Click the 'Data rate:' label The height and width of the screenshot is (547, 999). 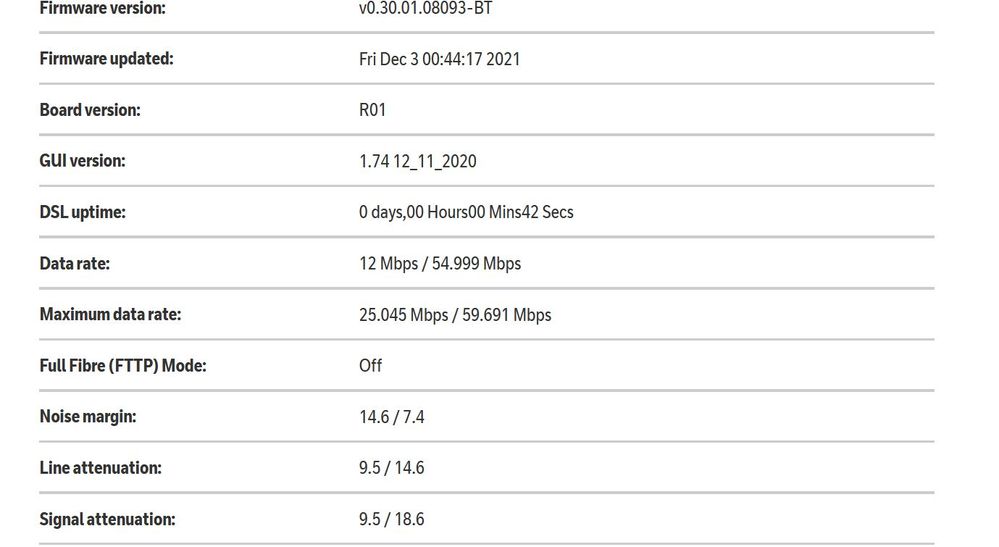tap(74, 264)
